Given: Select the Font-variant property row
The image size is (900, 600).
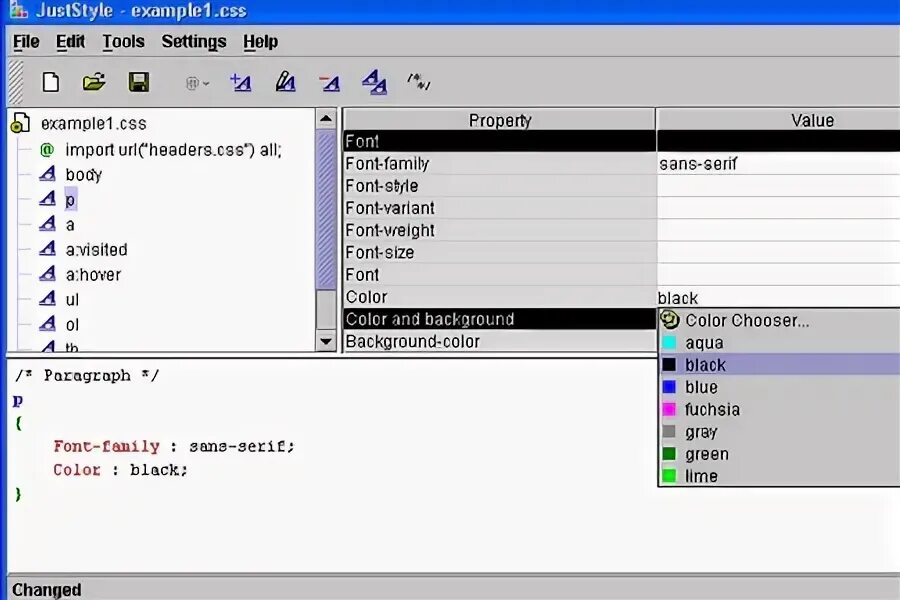Looking at the screenshot, I should (x=499, y=208).
